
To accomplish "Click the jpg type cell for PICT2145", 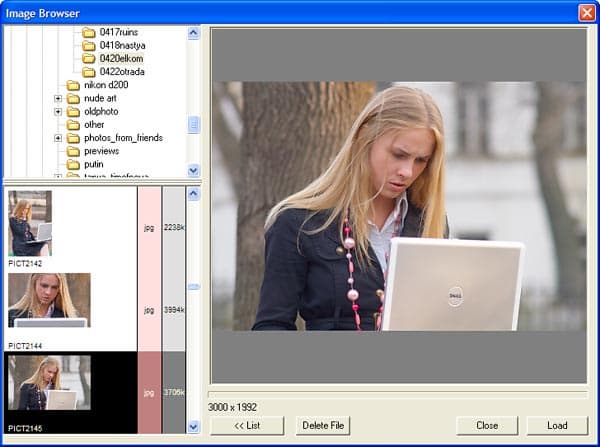I will coord(149,393).
